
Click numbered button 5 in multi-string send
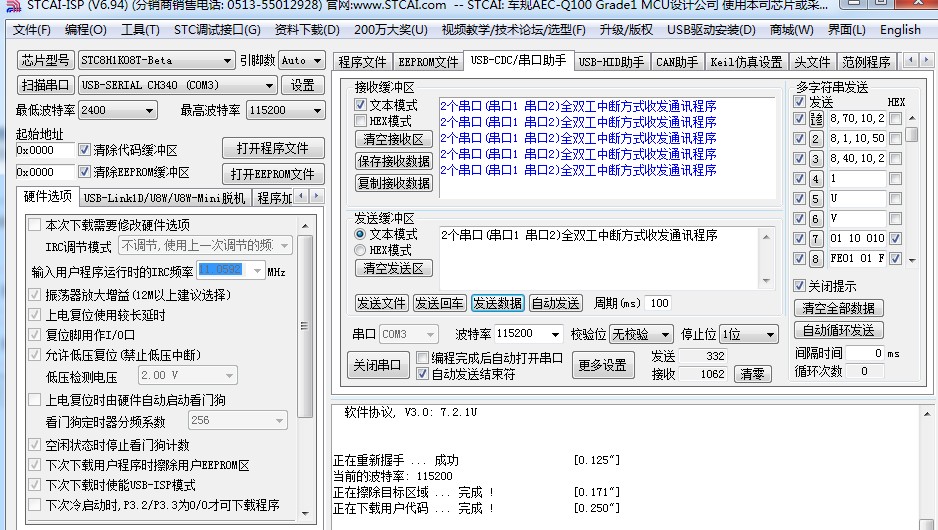pos(815,199)
